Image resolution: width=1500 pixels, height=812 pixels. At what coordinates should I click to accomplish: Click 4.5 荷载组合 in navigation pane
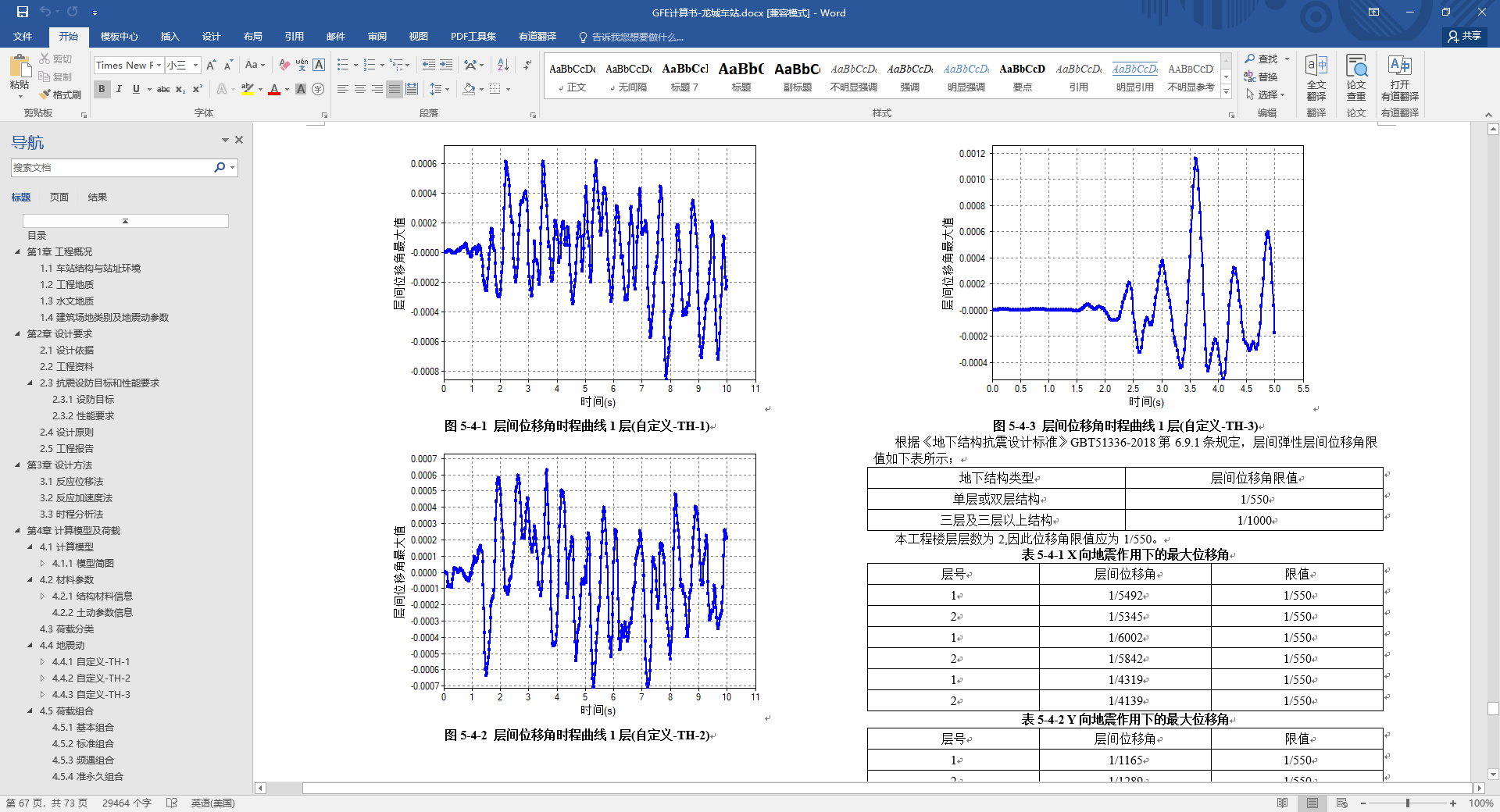click(x=66, y=710)
